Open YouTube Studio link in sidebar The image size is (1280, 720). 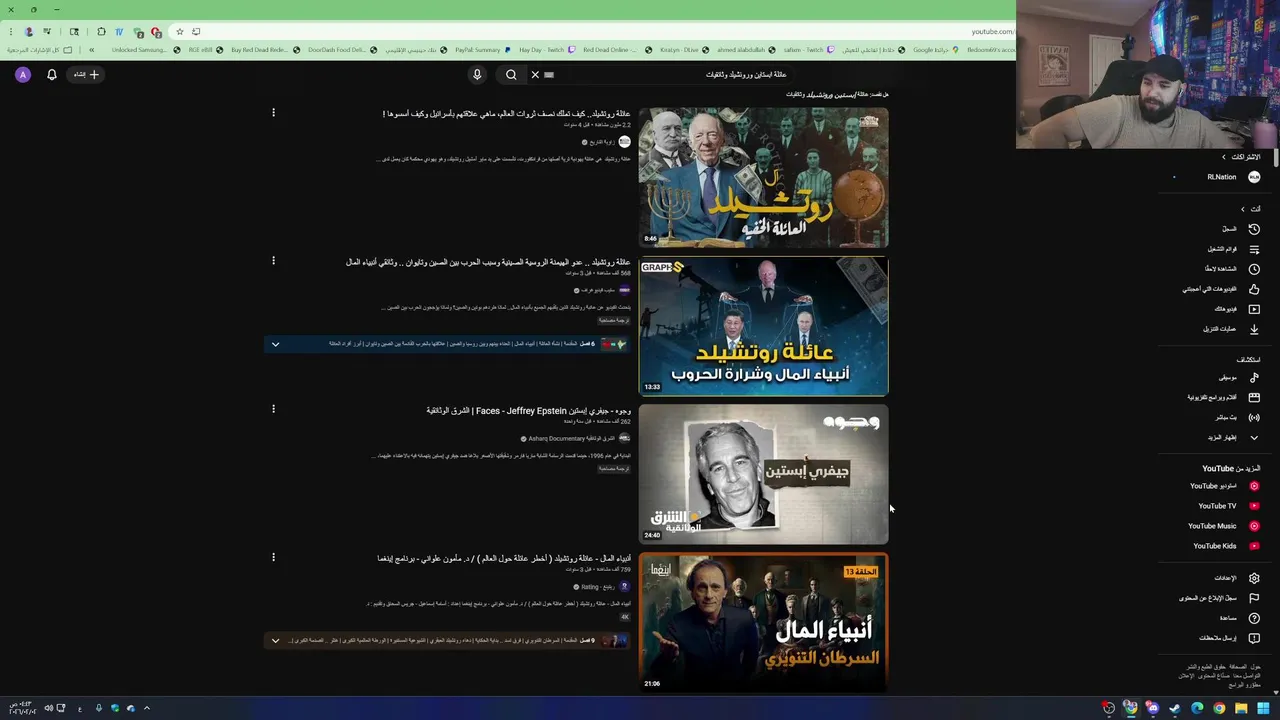click(x=1223, y=486)
